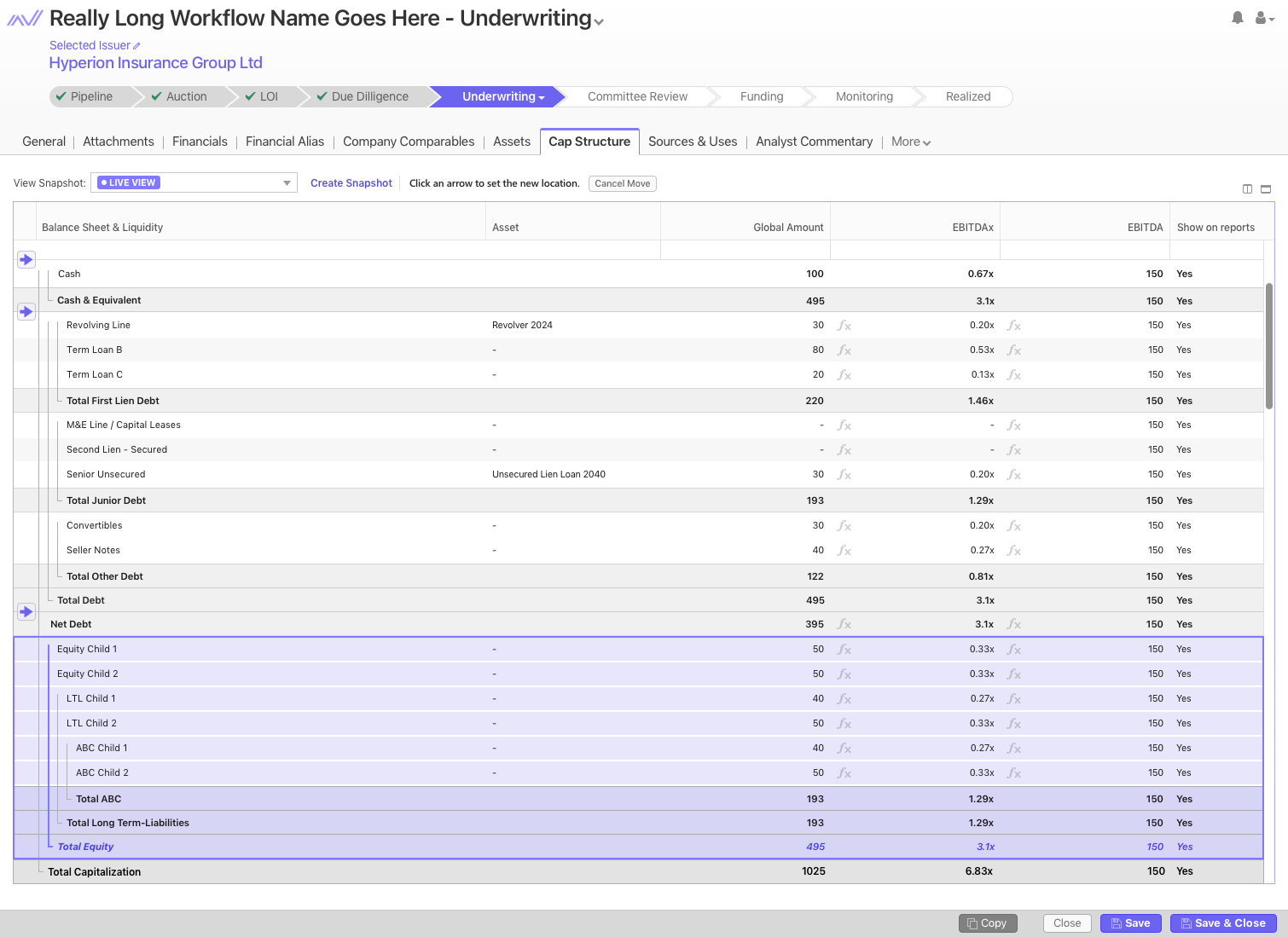Click the split-column layout icon
The height and width of the screenshot is (937, 1288).
[1247, 189]
